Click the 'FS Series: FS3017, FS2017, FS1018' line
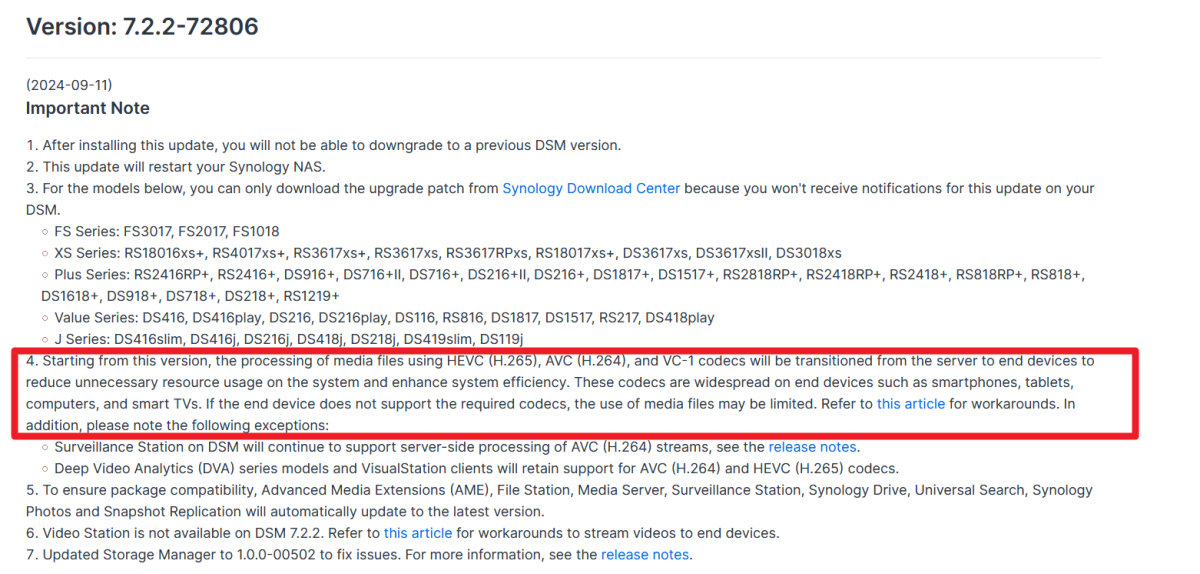 167,231
